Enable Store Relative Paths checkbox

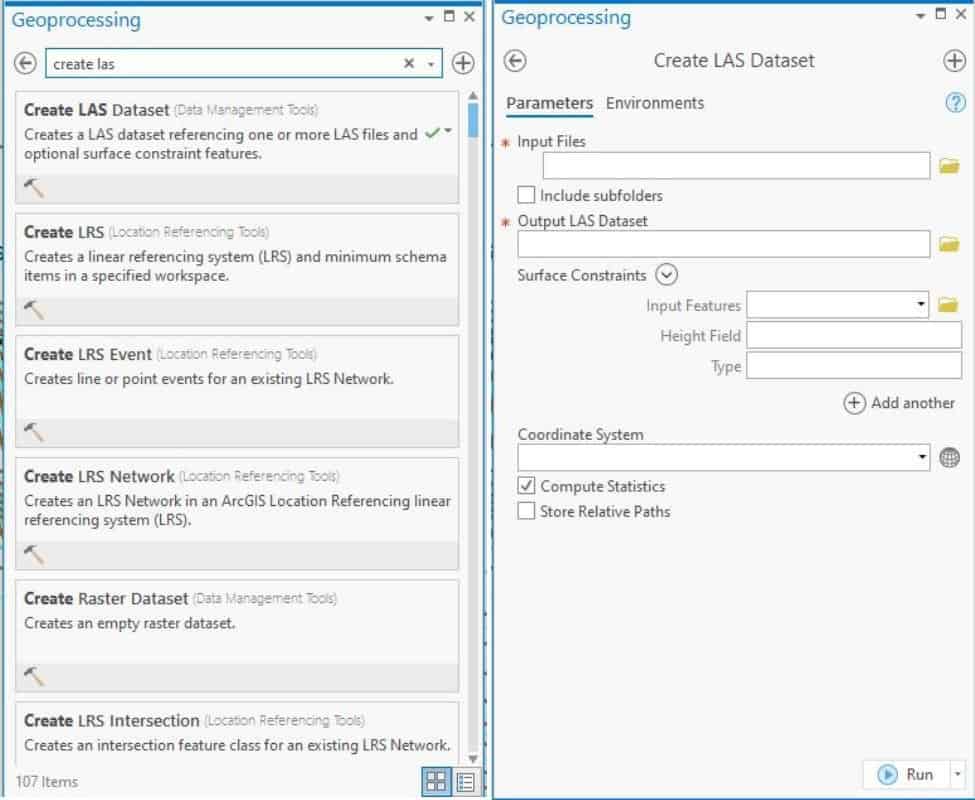[x=526, y=511]
